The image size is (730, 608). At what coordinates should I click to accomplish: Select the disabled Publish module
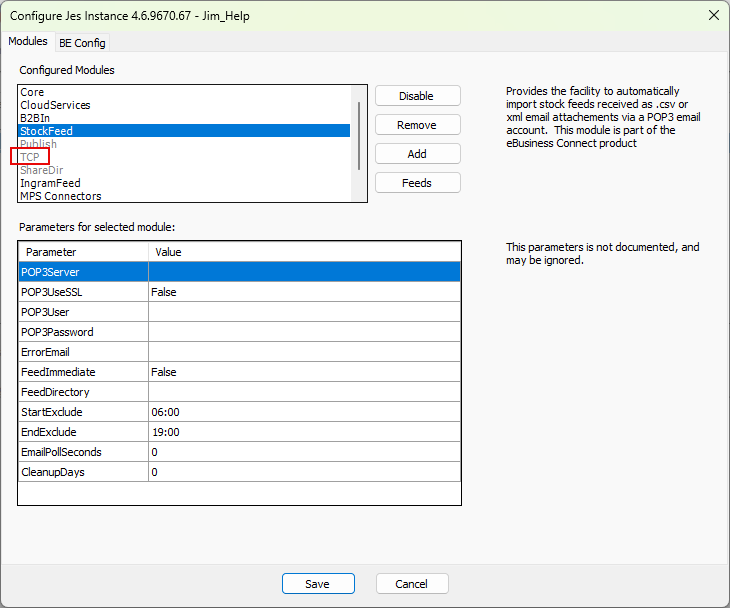184,144
